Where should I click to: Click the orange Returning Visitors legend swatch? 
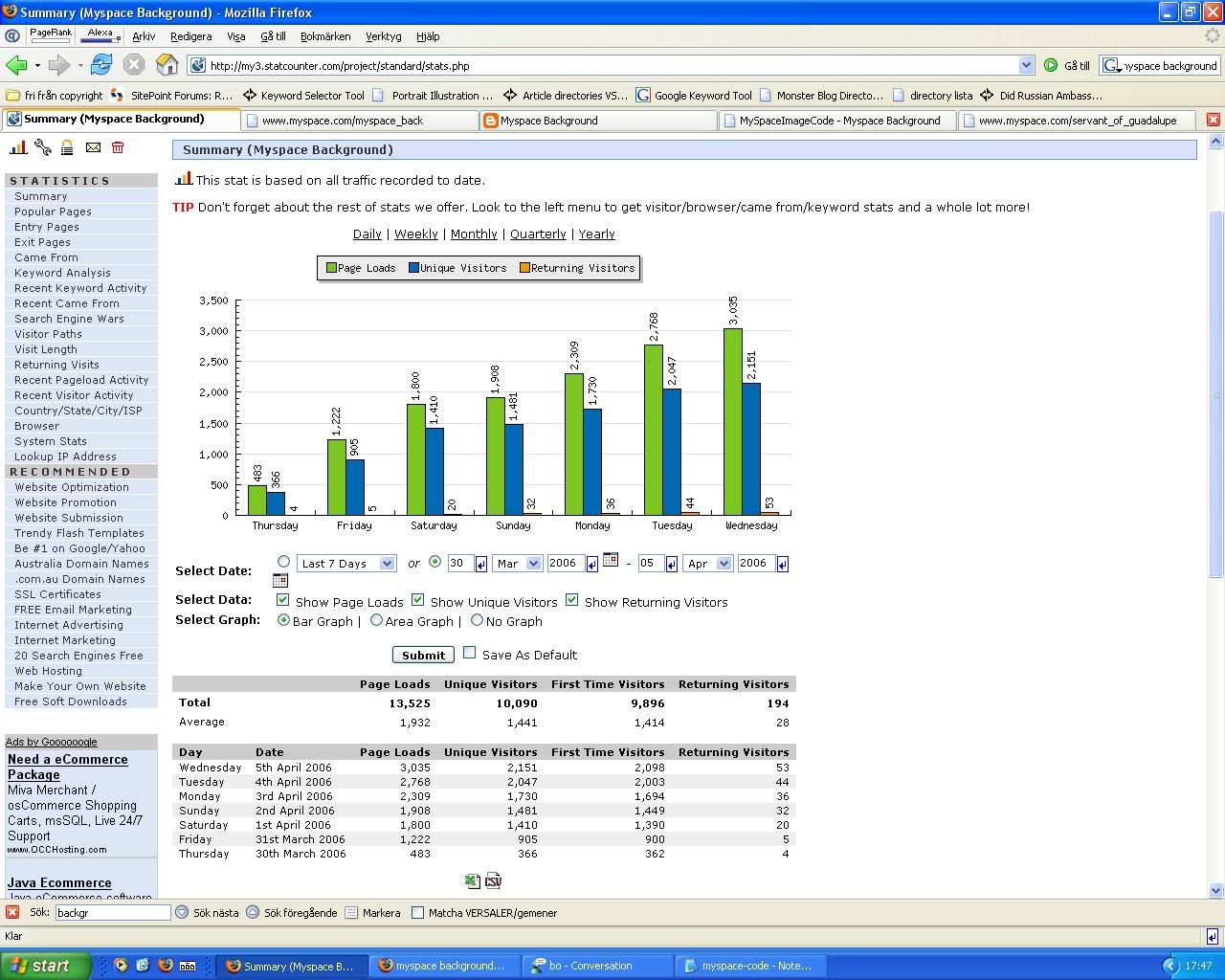(x=524, y=268)
